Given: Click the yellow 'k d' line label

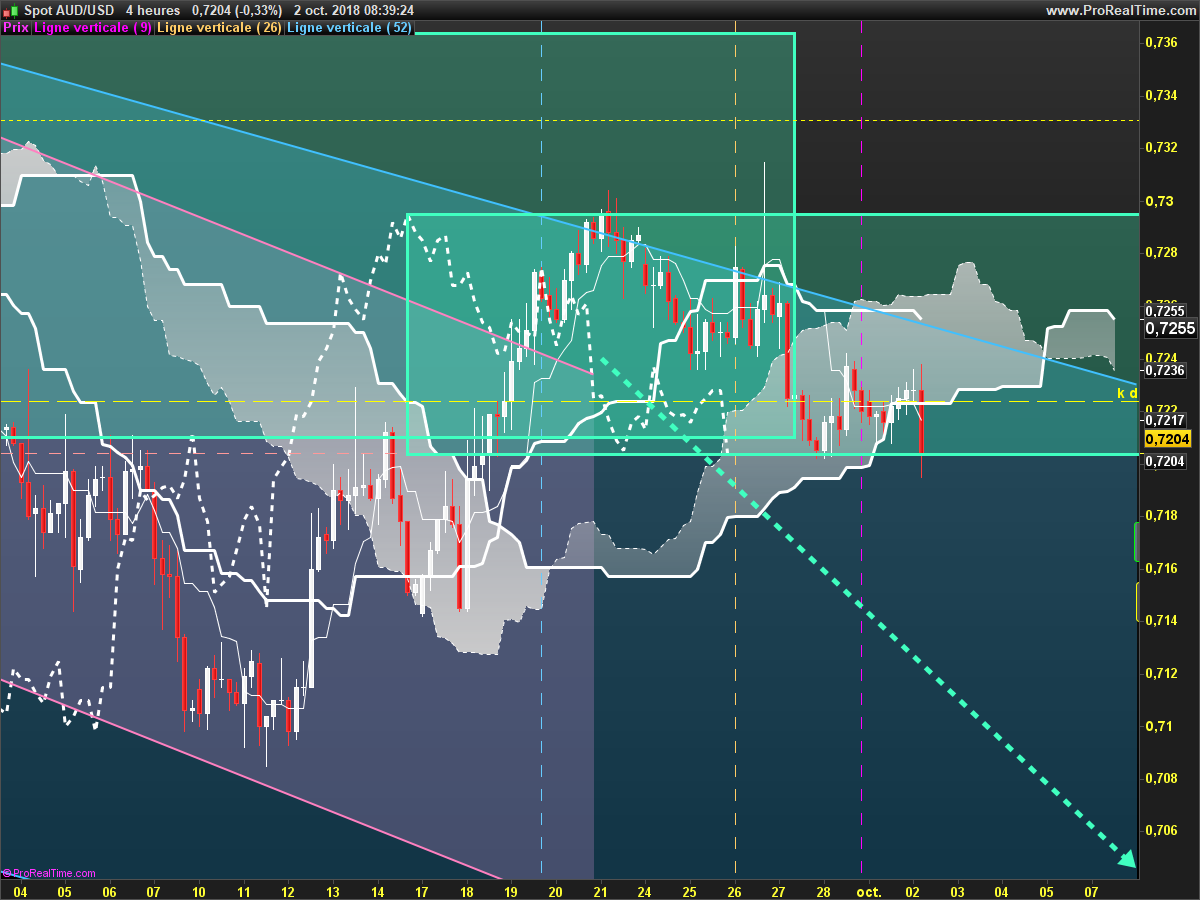Looking at the screenshot, I should [x=1127, y=394].
